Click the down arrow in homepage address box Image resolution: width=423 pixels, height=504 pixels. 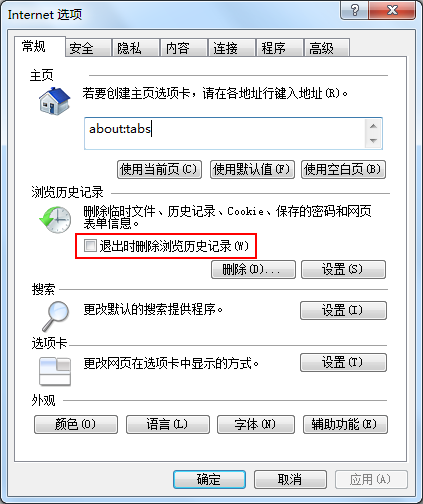point(373,141)
